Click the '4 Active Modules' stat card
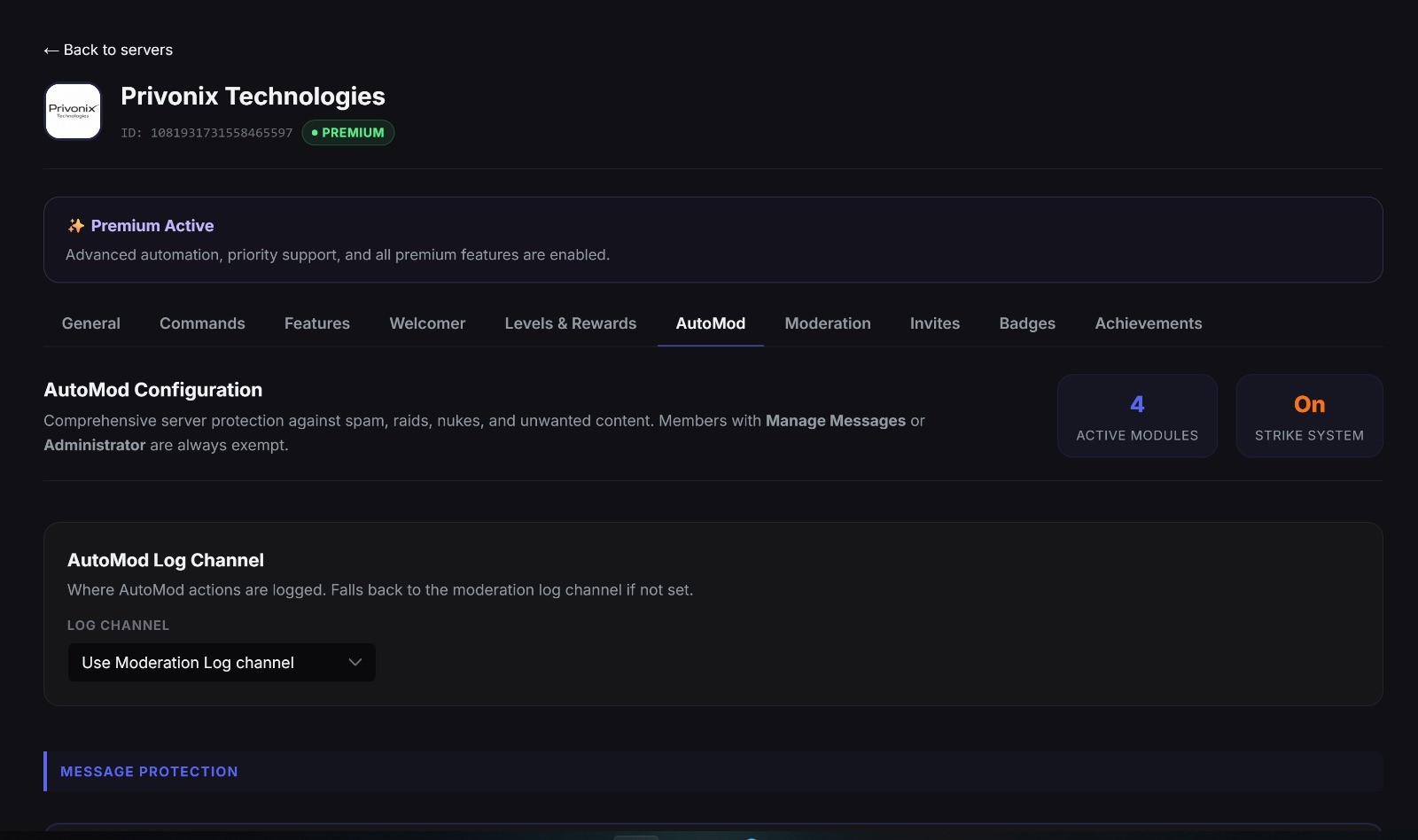The height and width of the screenshot is (840, 1418). [1137, 416]
